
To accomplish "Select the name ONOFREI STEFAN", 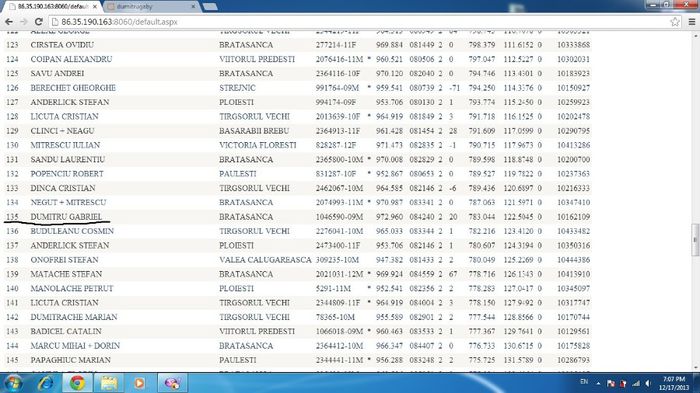I will (64, 259).
